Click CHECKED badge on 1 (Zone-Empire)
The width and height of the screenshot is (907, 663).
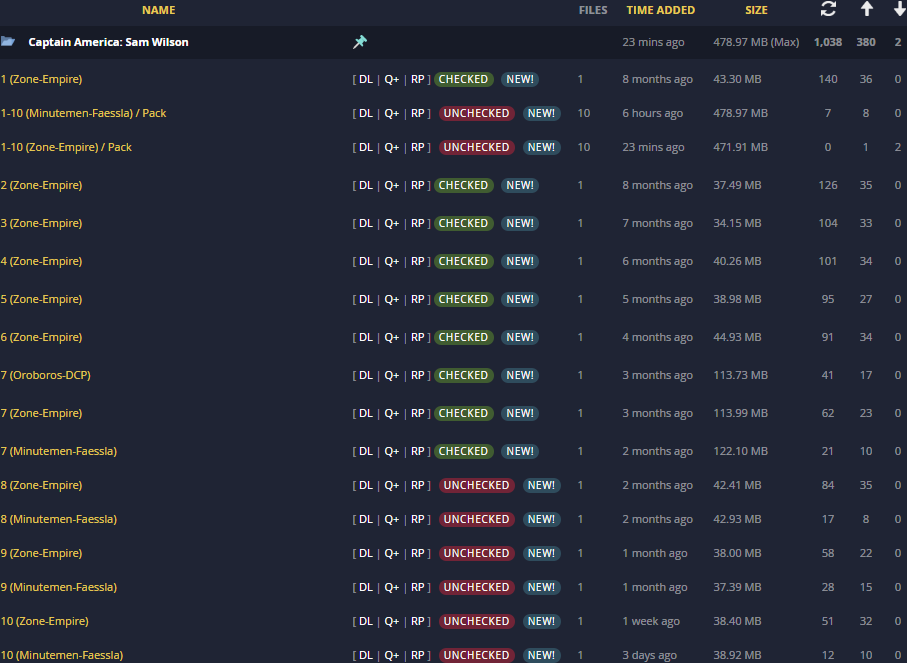pyautogui.click(x=463, y=79)
